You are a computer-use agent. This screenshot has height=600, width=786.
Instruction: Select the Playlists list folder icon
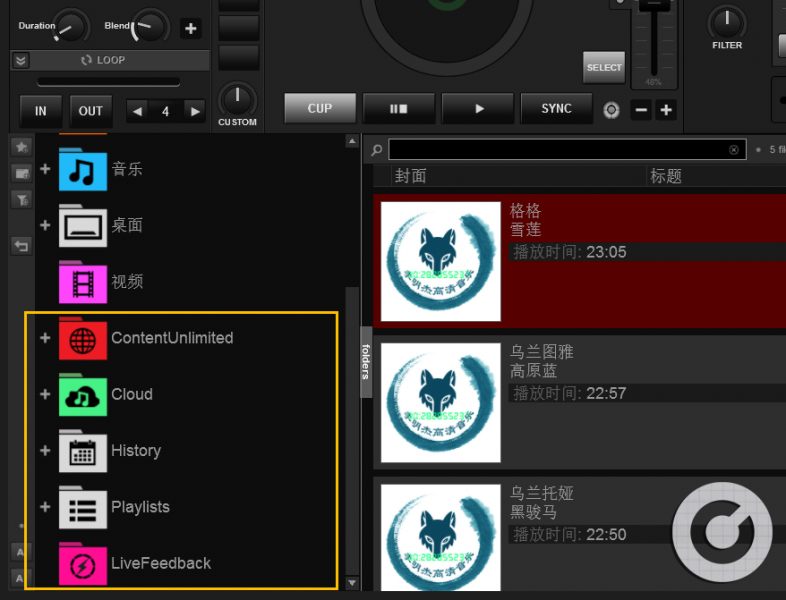tap(83, 507)
